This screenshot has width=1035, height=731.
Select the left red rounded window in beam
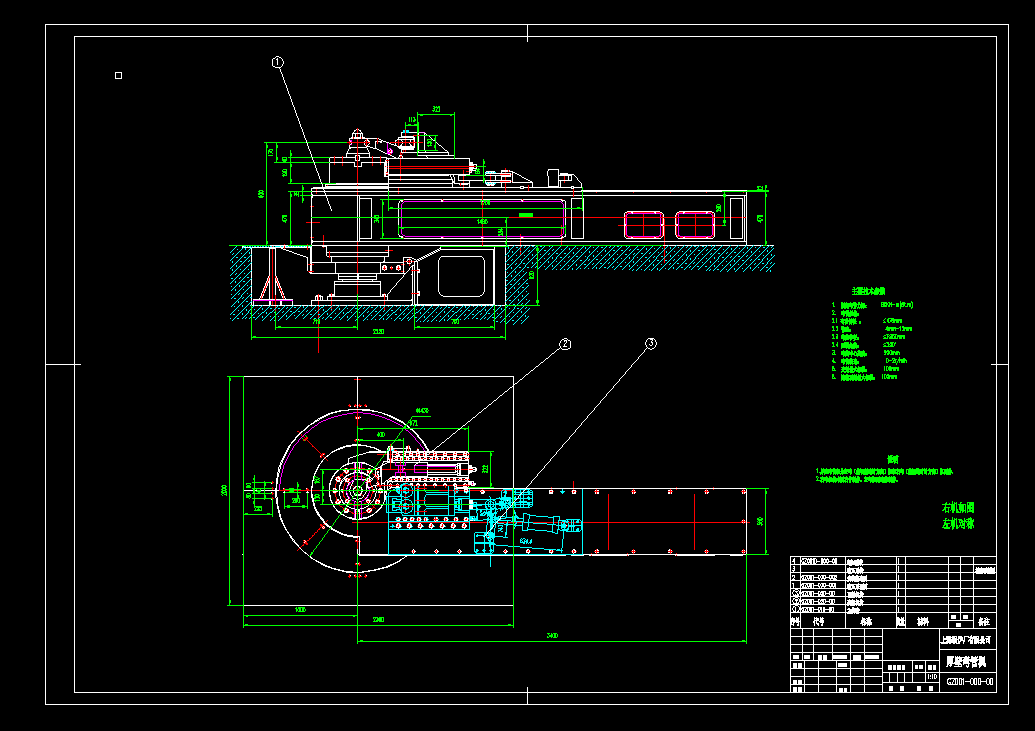coord(644,225)
